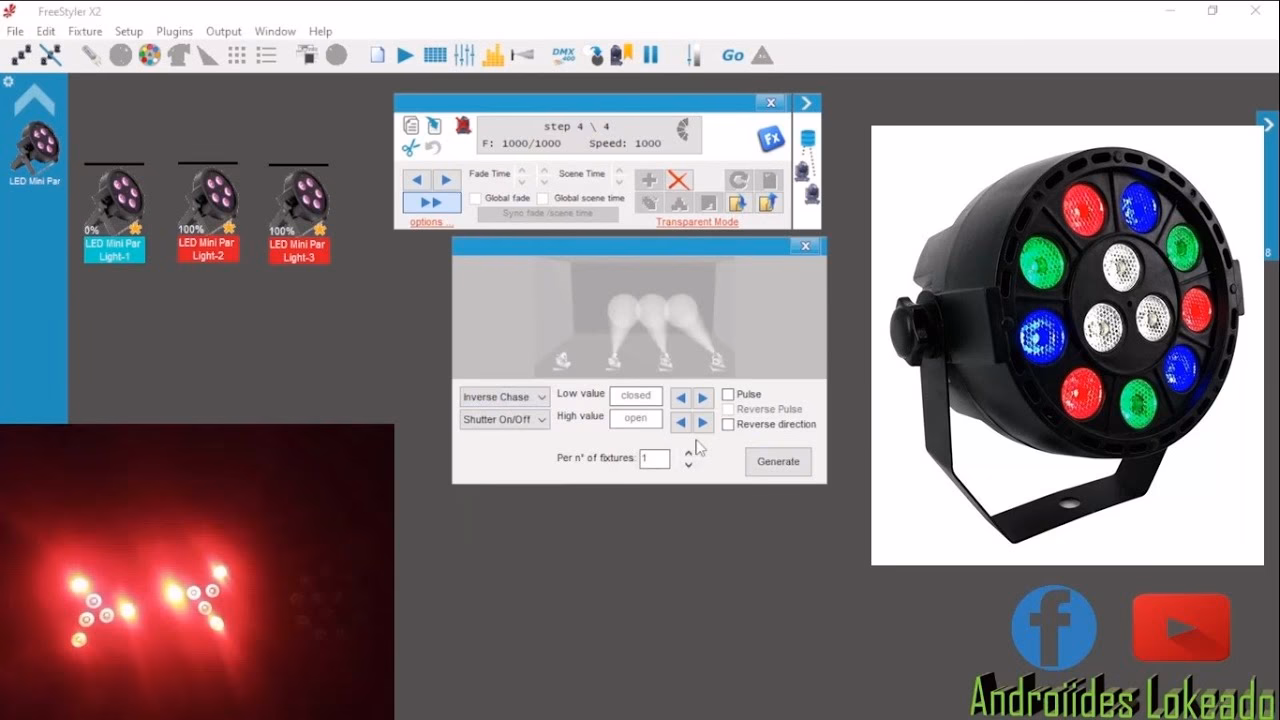Check the Reverse direction option
The width and height of the screenshot is (1280, 720).
728,425
